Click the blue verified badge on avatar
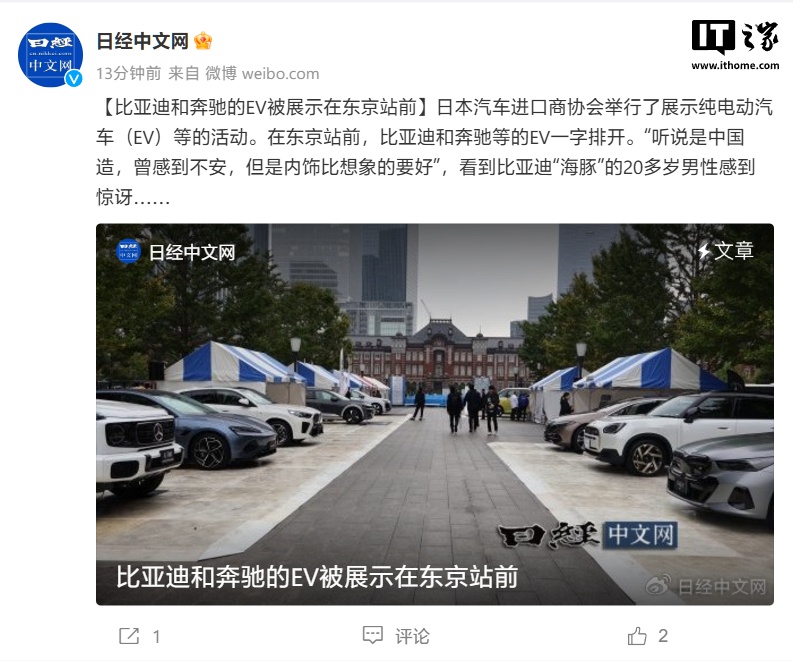This screenshot has width=793, height=661. click(74, 78)
